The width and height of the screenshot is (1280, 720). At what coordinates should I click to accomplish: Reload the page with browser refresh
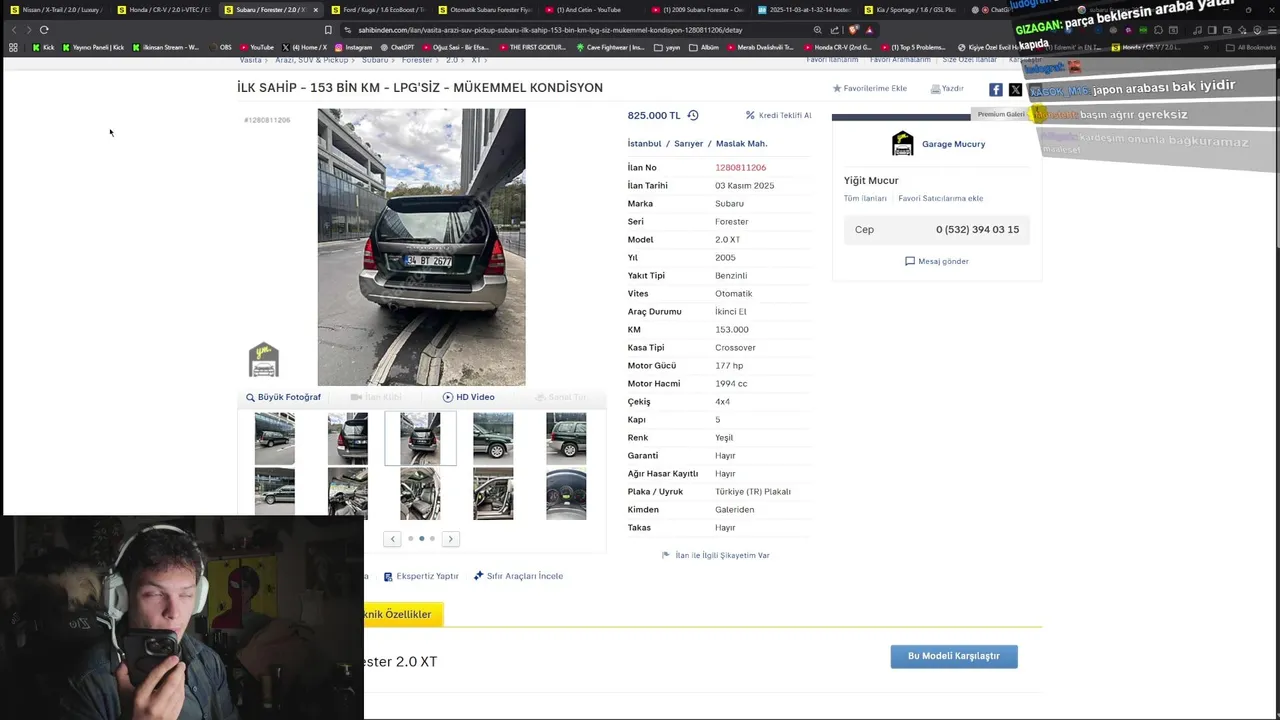pyautogui.click(x=44, y=30)
